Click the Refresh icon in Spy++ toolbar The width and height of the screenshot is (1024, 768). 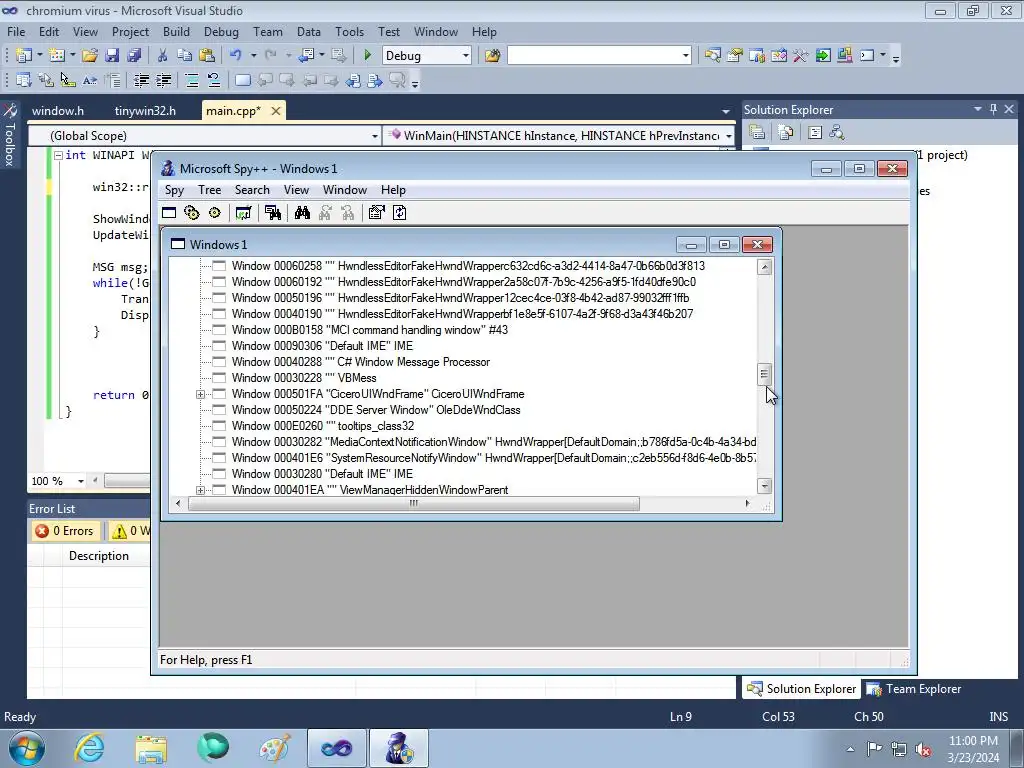pyautogui.click(x=399, y=213)
